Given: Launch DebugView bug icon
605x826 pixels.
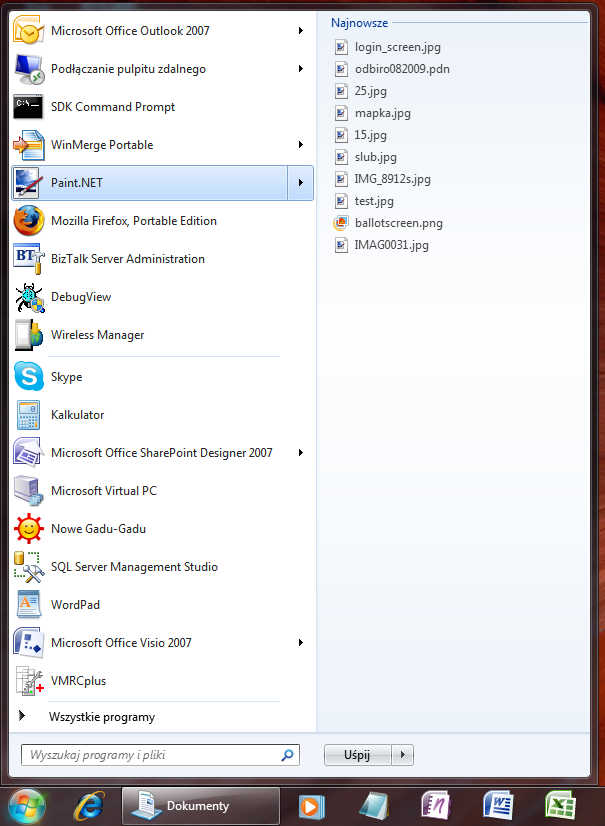Looking at the screenshot, I should click(28, 297).
